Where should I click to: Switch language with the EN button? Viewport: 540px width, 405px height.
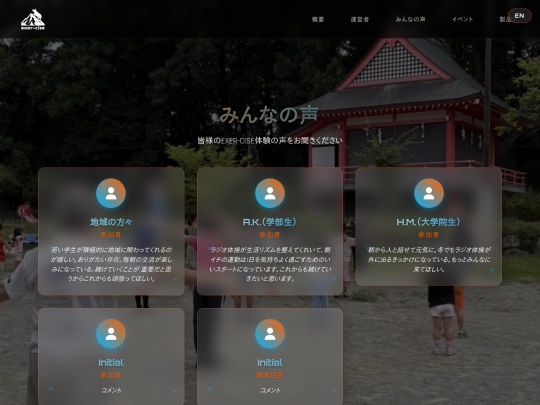(x=519, y=15)
